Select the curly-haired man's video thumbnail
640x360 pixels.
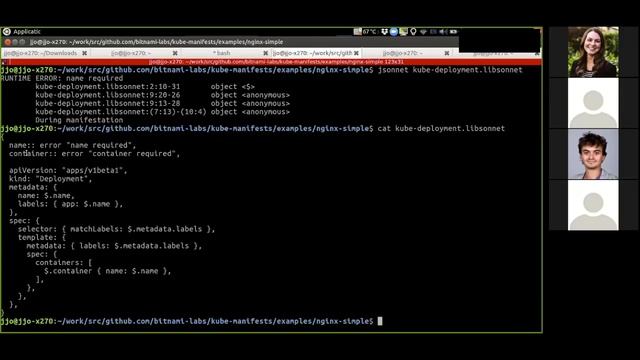coord(593,154)
